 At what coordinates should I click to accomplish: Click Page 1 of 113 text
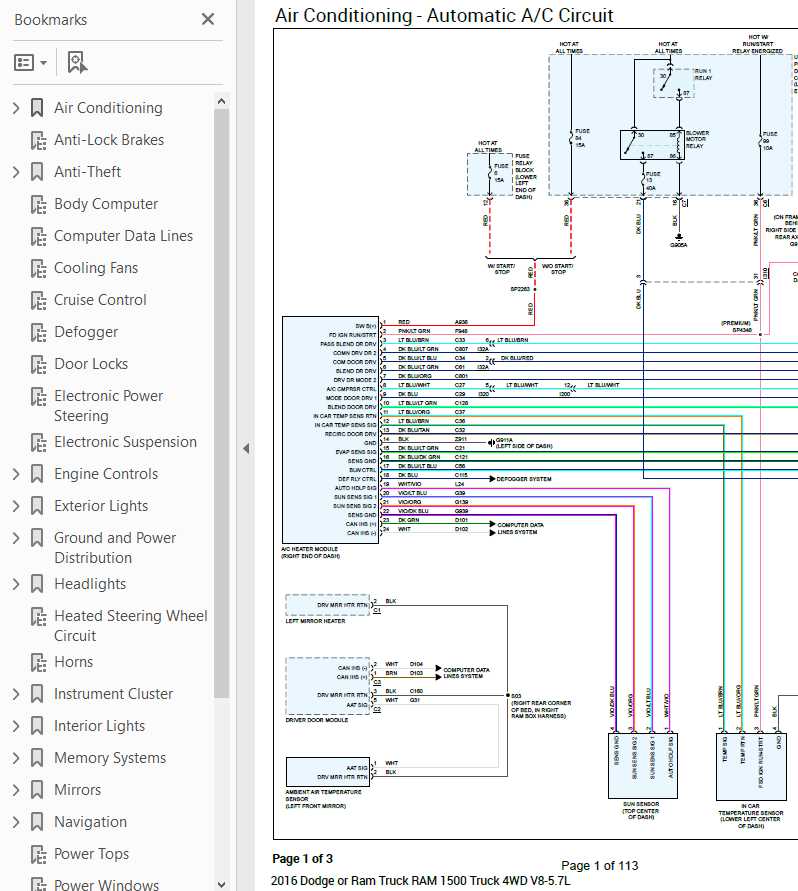[x=600, y=865]
